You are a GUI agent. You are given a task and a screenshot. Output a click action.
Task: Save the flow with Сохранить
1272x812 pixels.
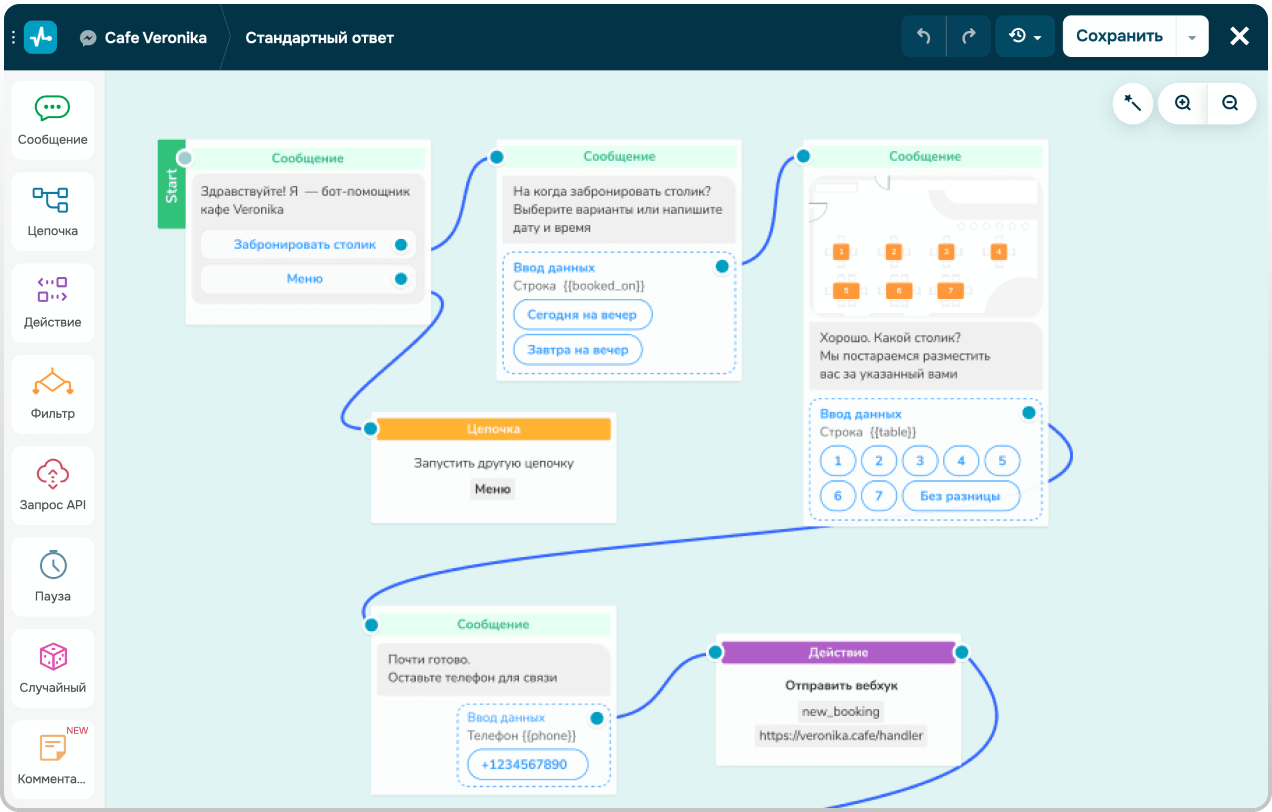point(1118,37)
